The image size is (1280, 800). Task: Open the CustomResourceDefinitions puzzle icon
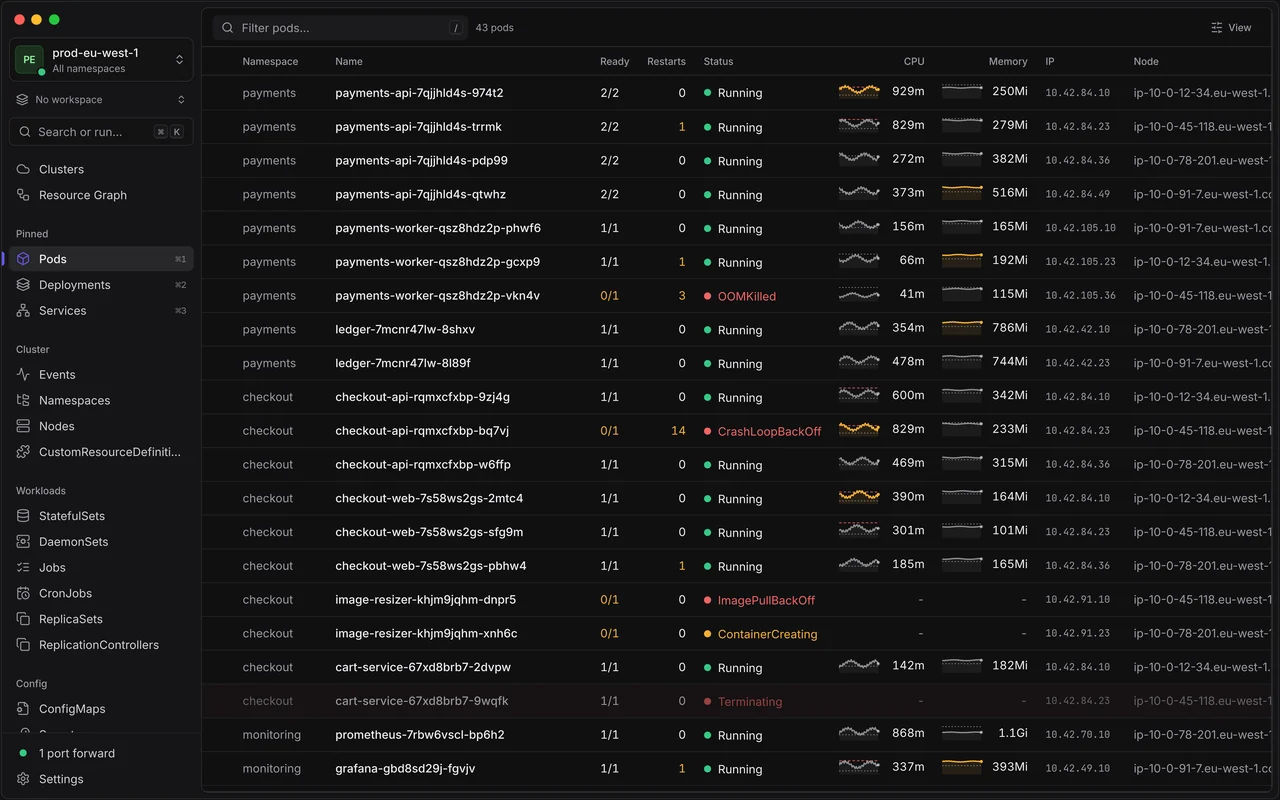[23, 452]
